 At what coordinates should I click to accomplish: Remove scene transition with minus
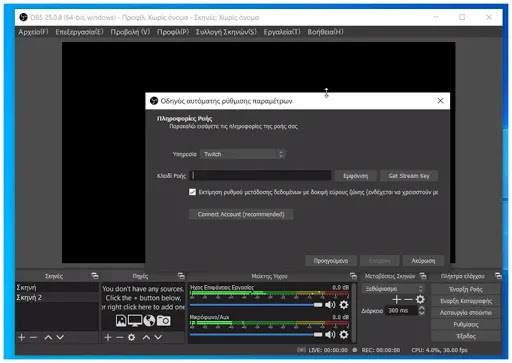coord(408,299)
